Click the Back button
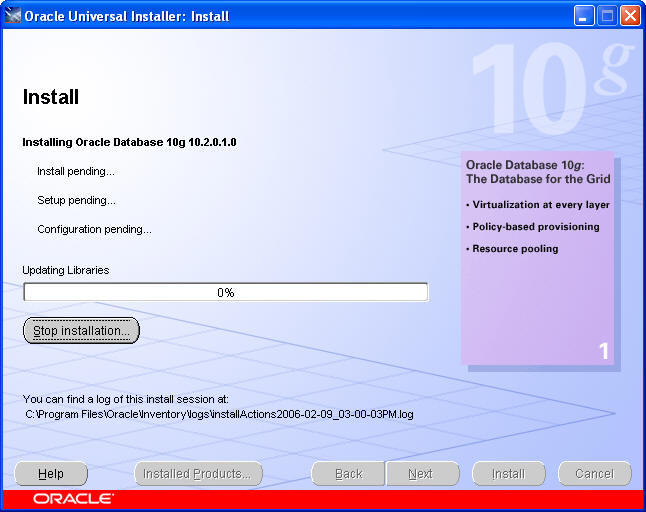 [x=348, y=474]
